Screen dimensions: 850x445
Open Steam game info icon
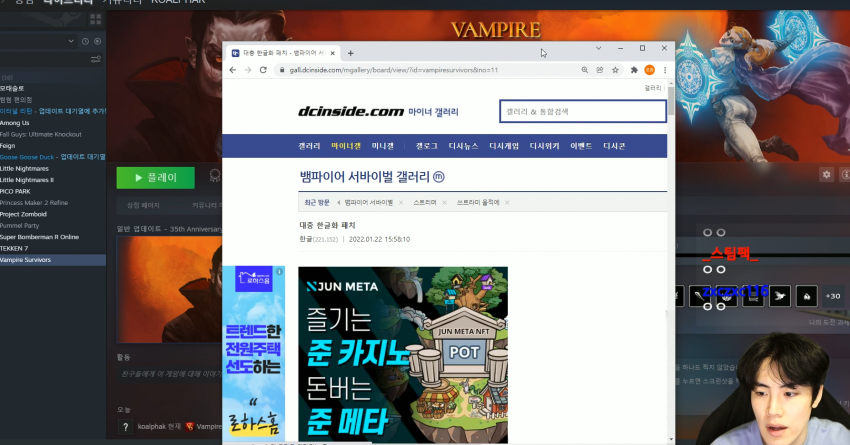pyautogui.click(x=845, y=175)
